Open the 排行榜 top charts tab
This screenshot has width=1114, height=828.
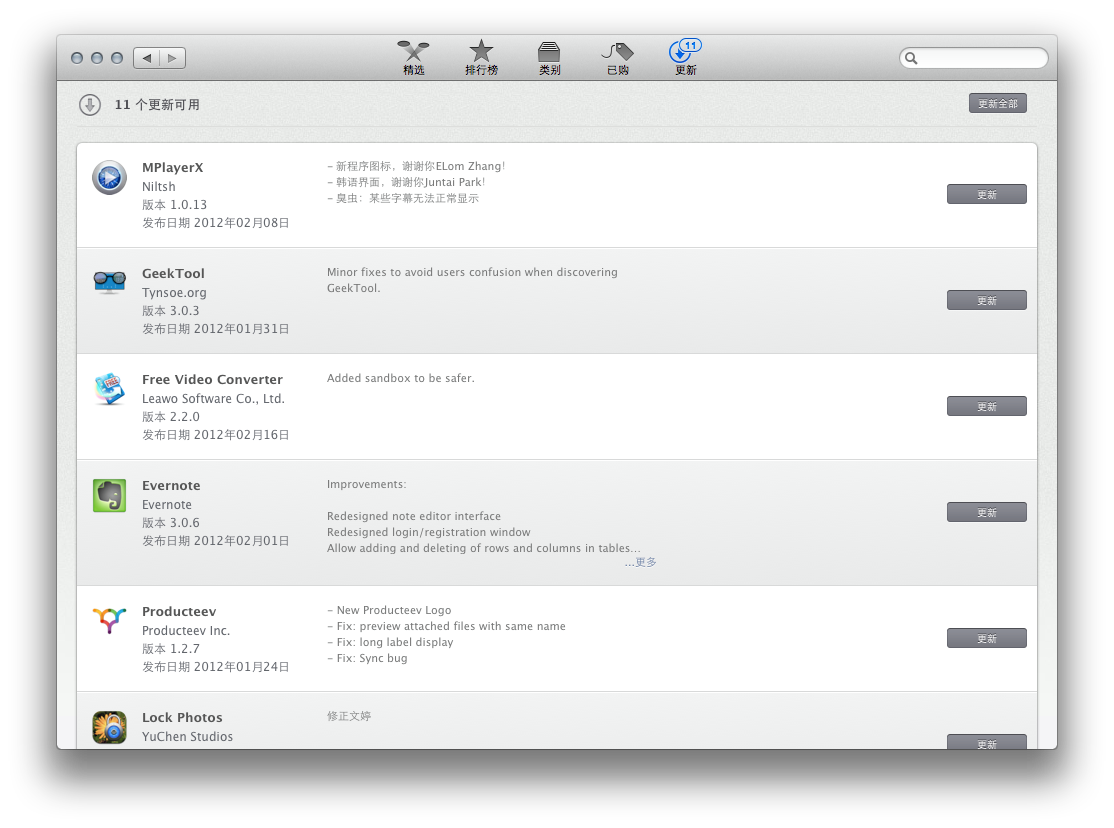[481, 58]
